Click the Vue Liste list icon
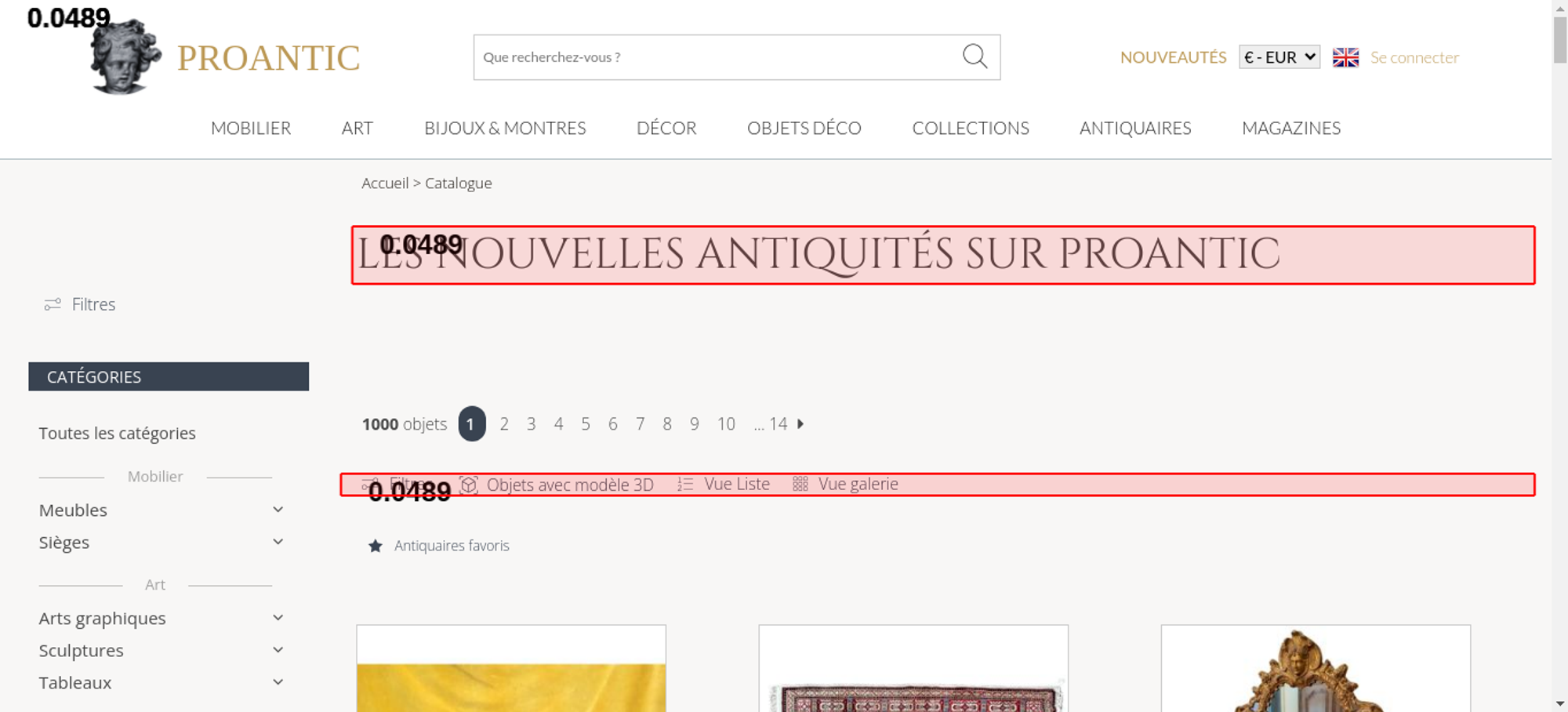1568x712 pixels. (685, 485)
